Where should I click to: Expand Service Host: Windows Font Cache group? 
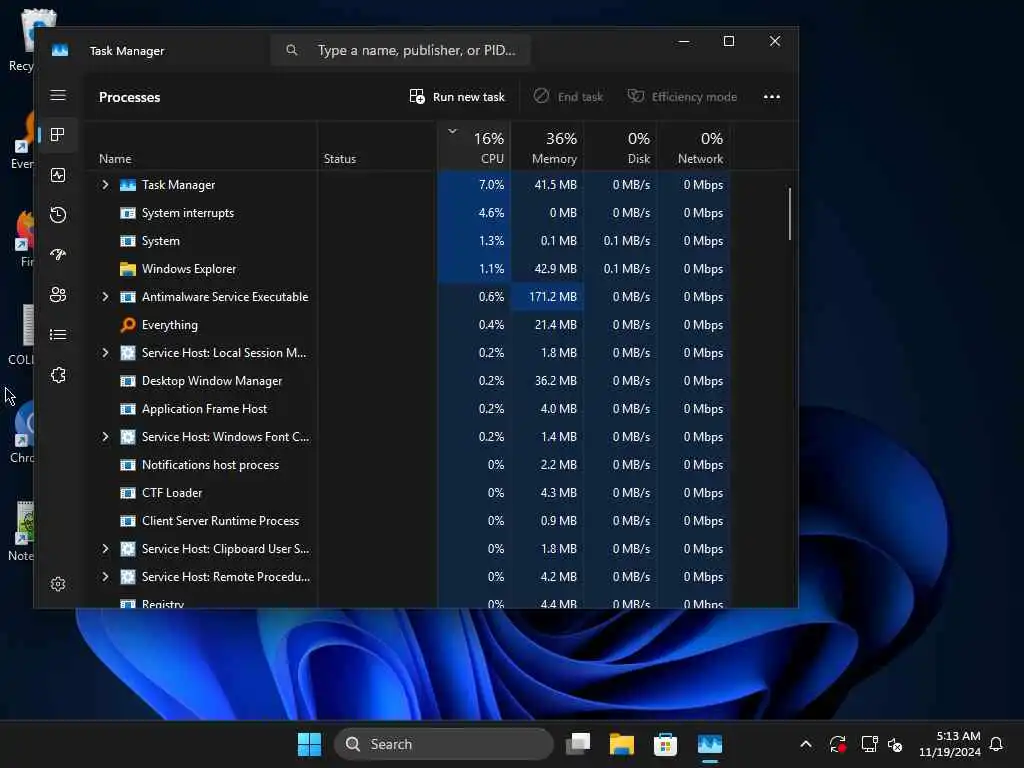click(x=105, y=437)
